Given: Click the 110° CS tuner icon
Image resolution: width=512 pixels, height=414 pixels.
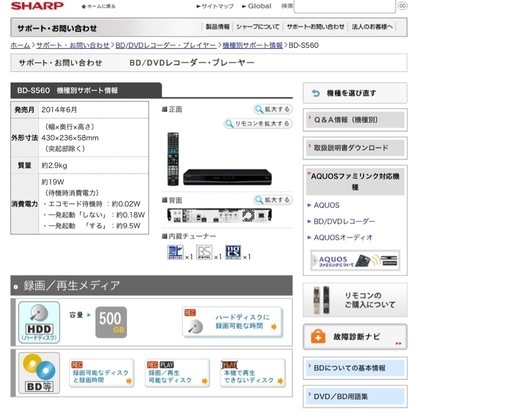Looking at the screenshot, I should [233, 252].
